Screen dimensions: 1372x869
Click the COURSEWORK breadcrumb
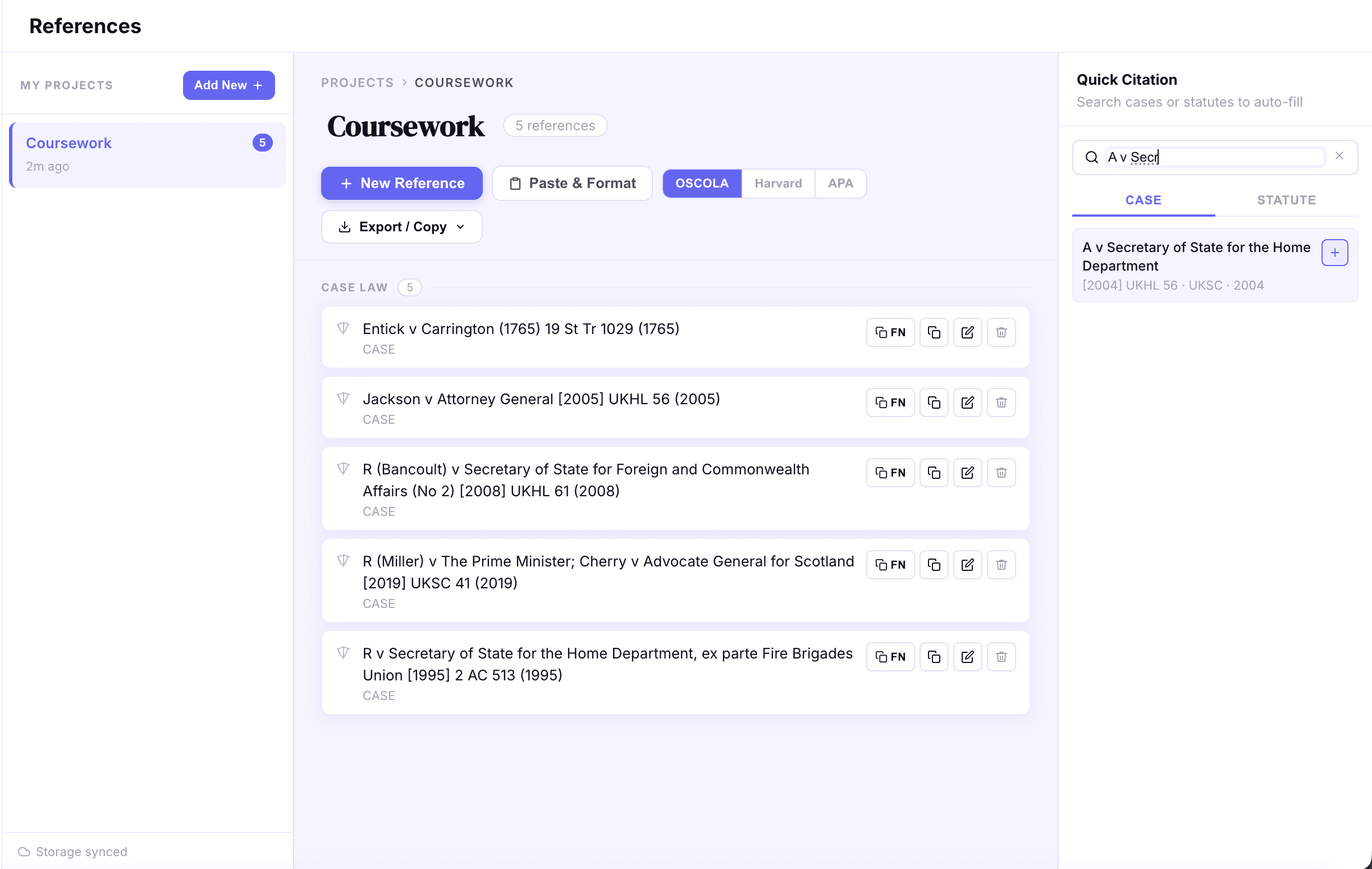click(464, 83)
